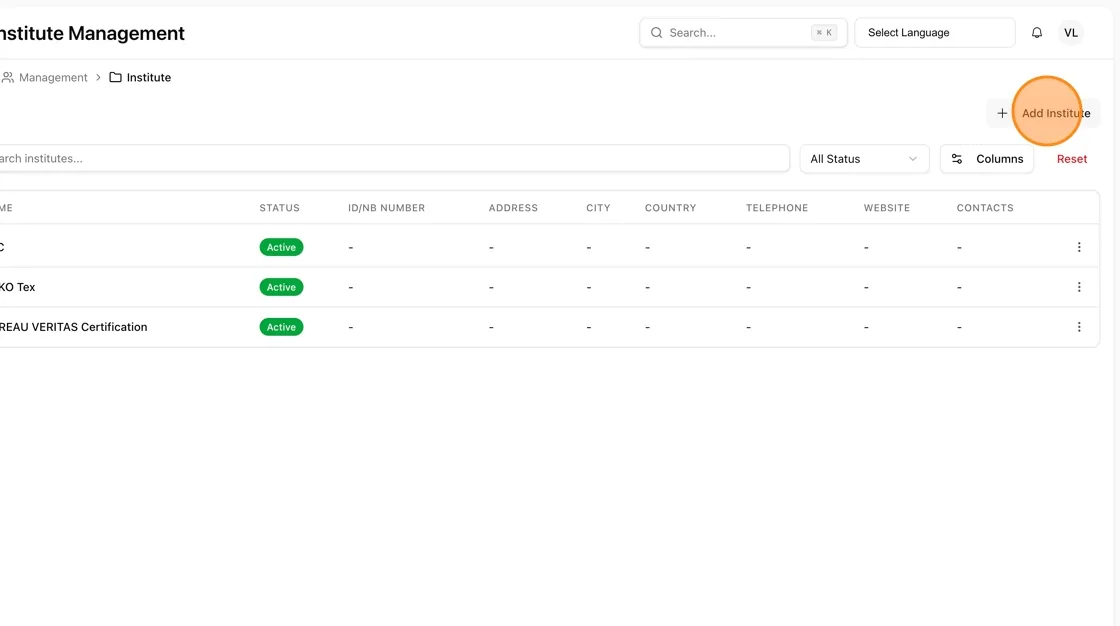This screenshot has height=626, width=1120.
Task: Click the plus icon of Add Institute
Action: pos(1002,113)
